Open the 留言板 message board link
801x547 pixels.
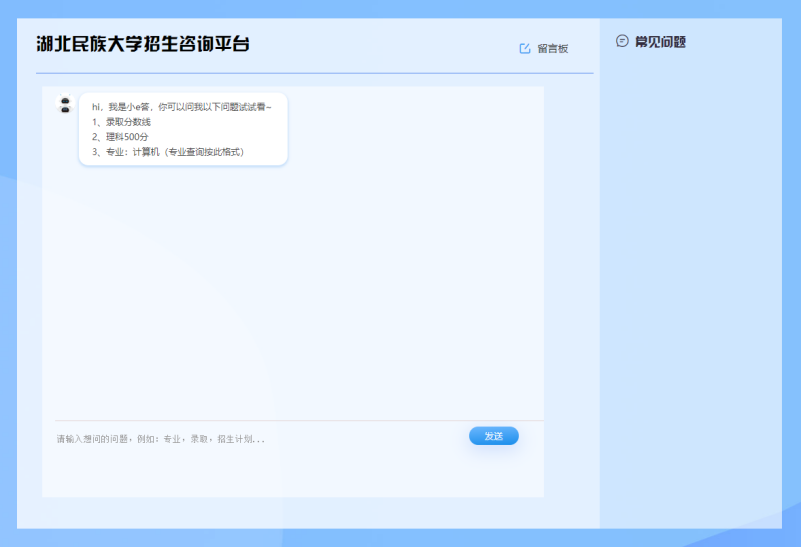point(552,48)
